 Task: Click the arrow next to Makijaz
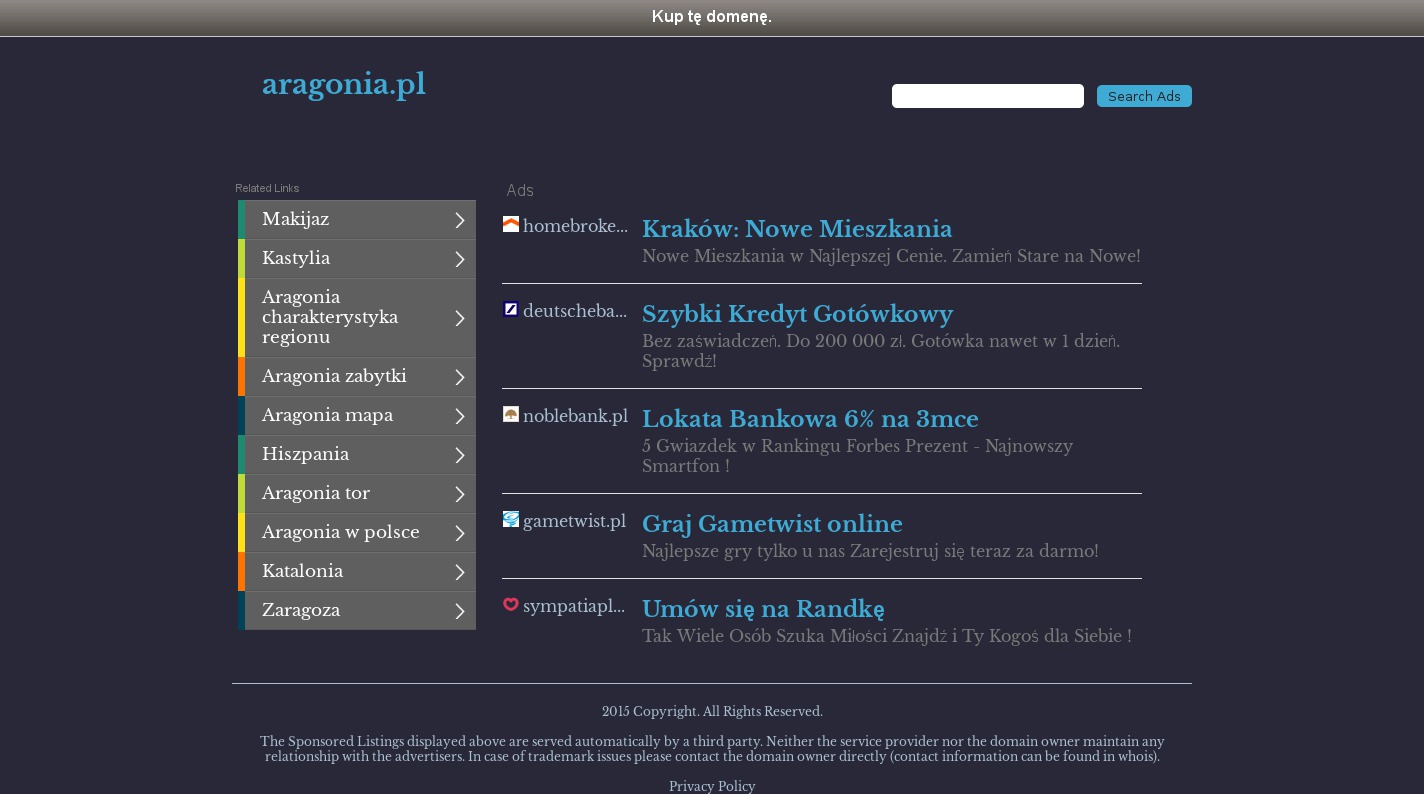(x=460, y=220)
